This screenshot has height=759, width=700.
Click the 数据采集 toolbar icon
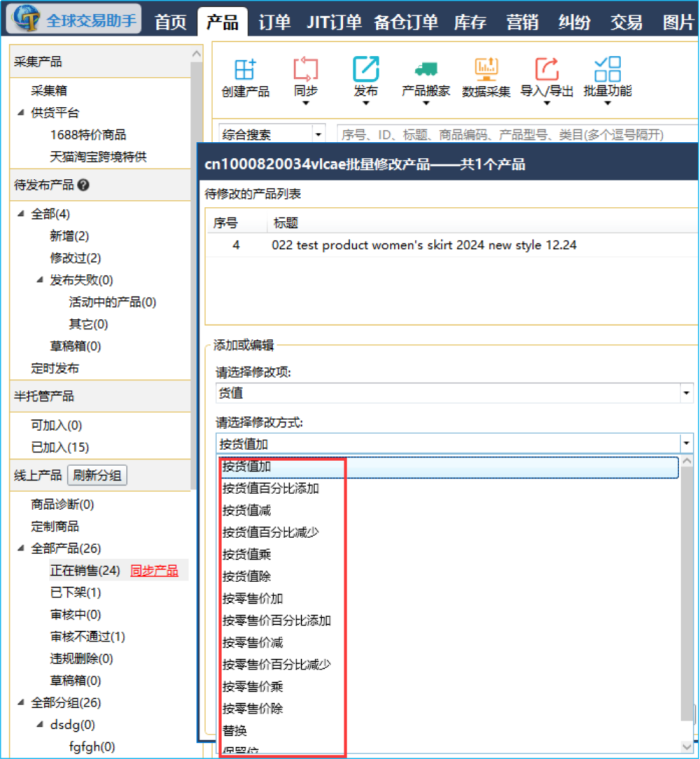tap(486, 69)
